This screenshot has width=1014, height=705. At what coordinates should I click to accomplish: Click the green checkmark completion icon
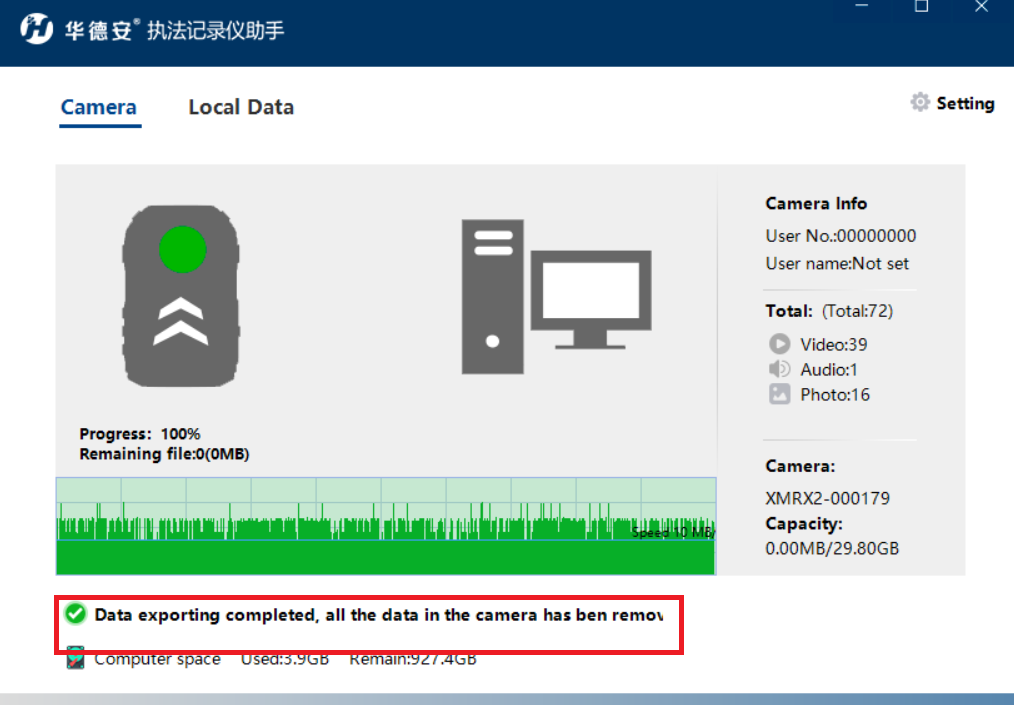(x=76, y=613)
